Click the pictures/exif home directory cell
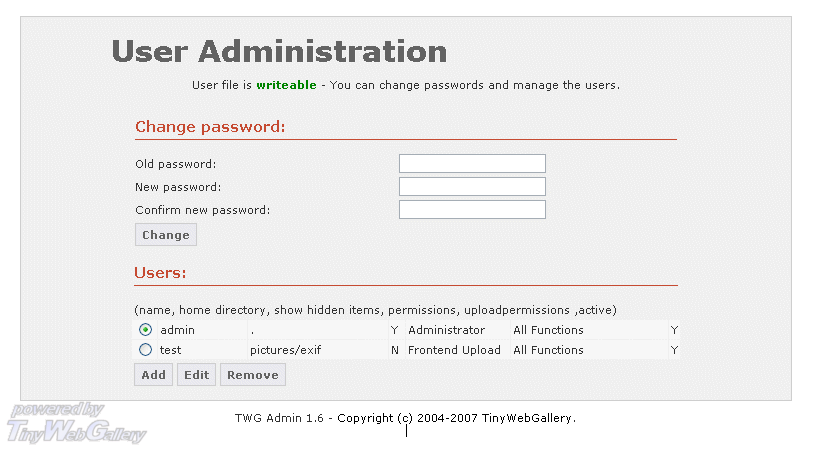 (285, 350)
